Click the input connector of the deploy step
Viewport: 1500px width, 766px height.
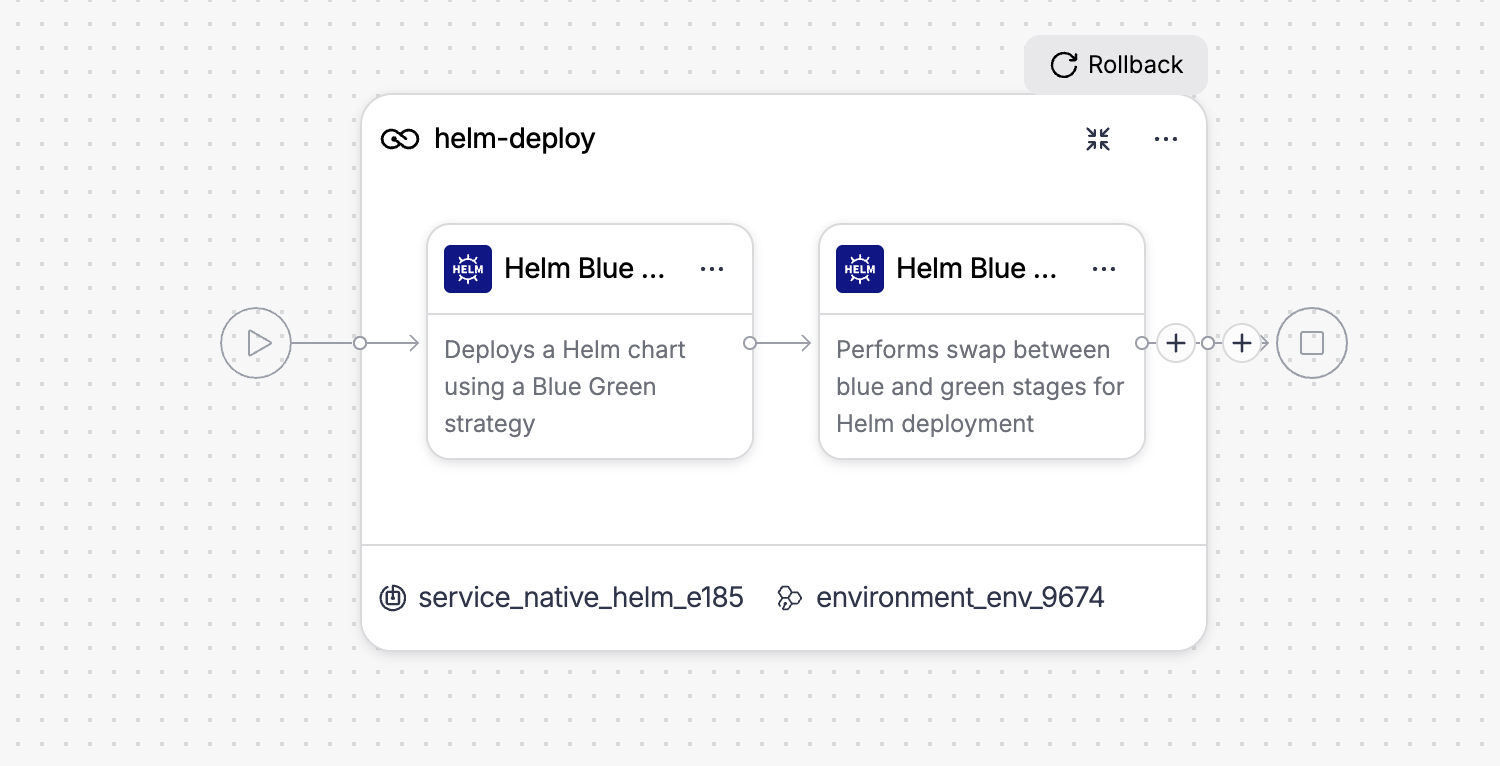pos(360,343)
